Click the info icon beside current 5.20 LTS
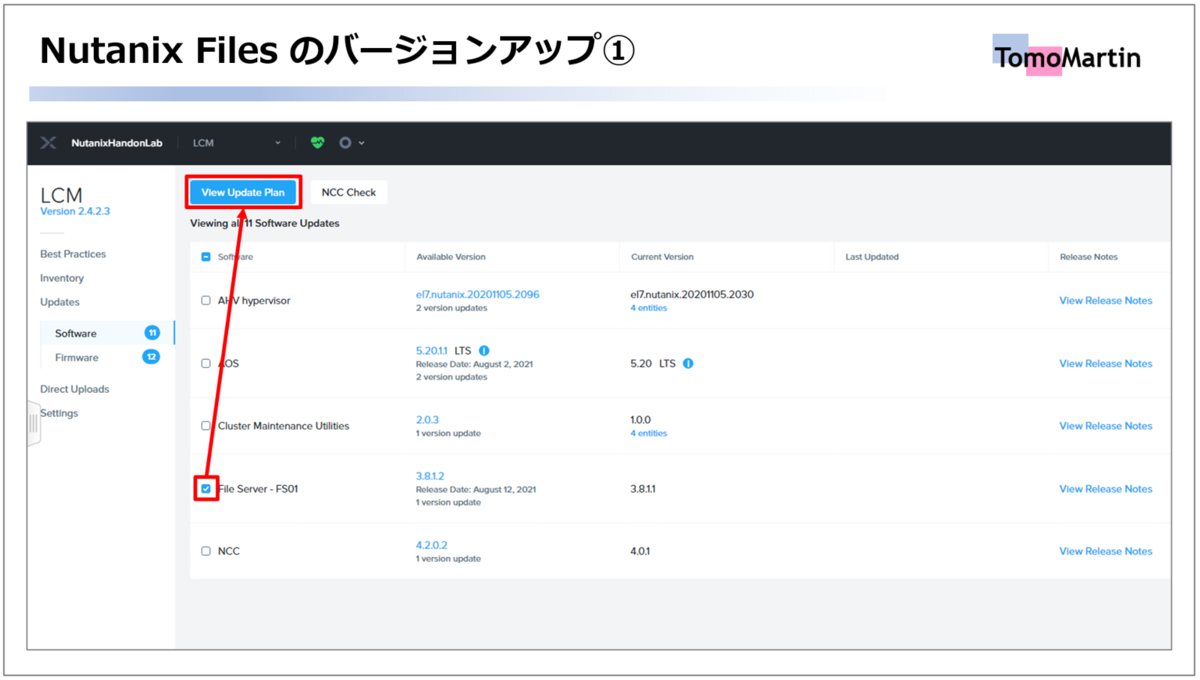The height and width of the screenshot is (680, 1200). (x=688, y=363)
